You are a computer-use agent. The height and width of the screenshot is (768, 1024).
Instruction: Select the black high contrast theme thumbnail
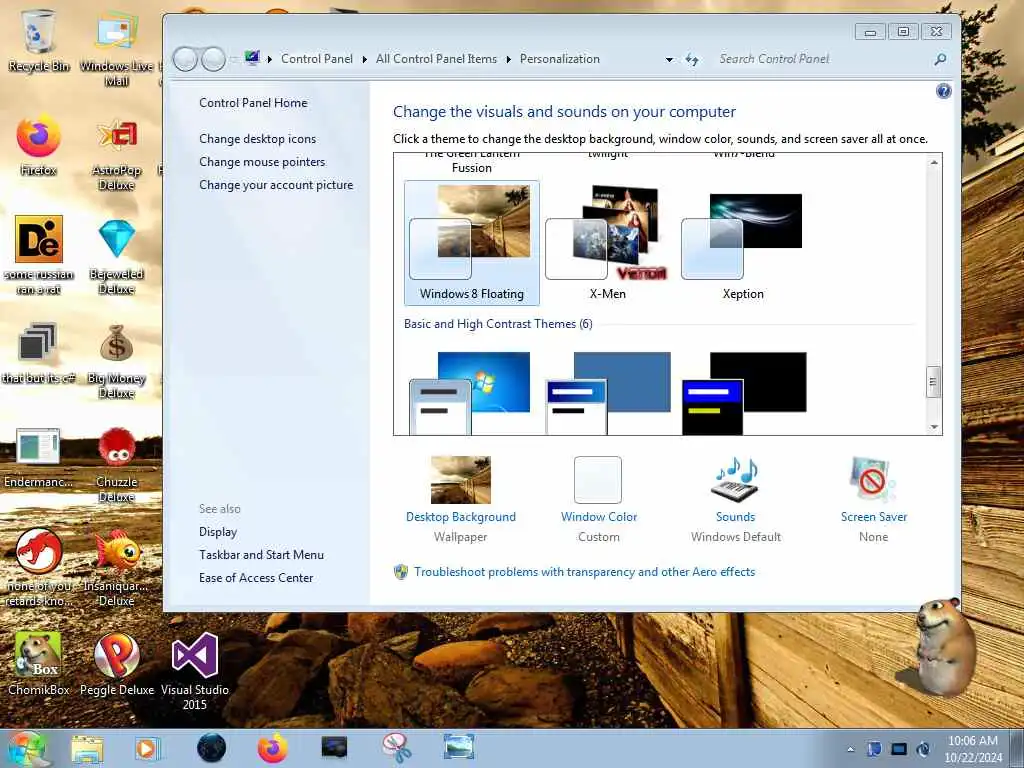[744, 393]
